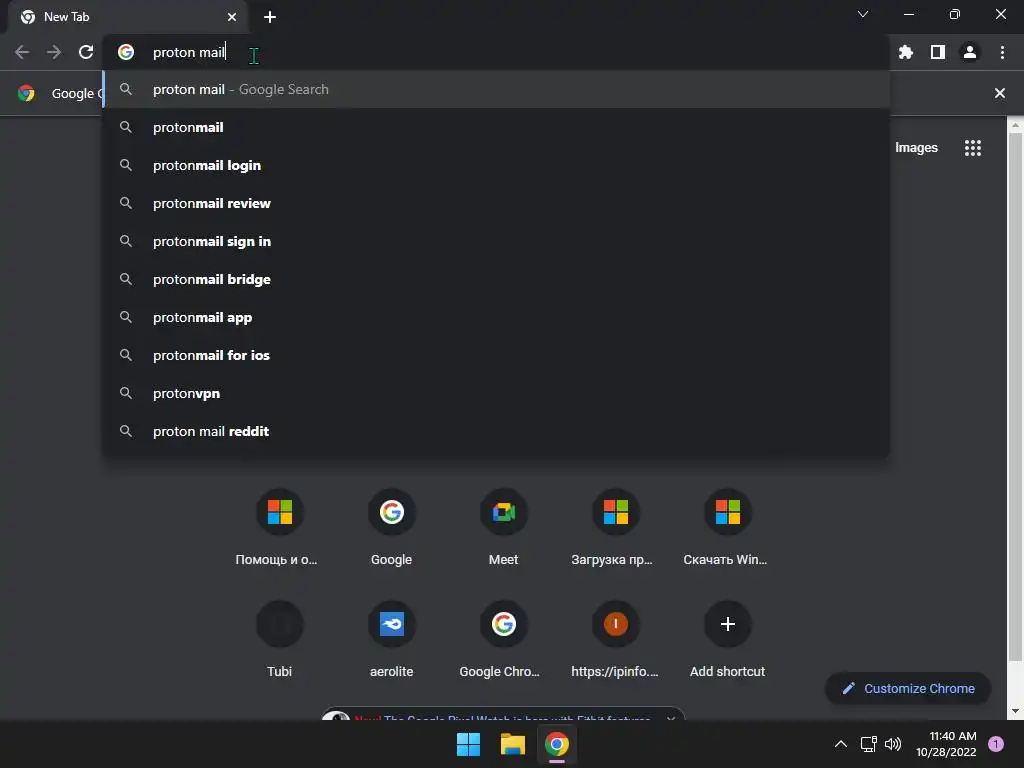The height and width of the screenshot is (768, 1024).
Task: Show hidden system tray icons
Action: pos(841,744)
